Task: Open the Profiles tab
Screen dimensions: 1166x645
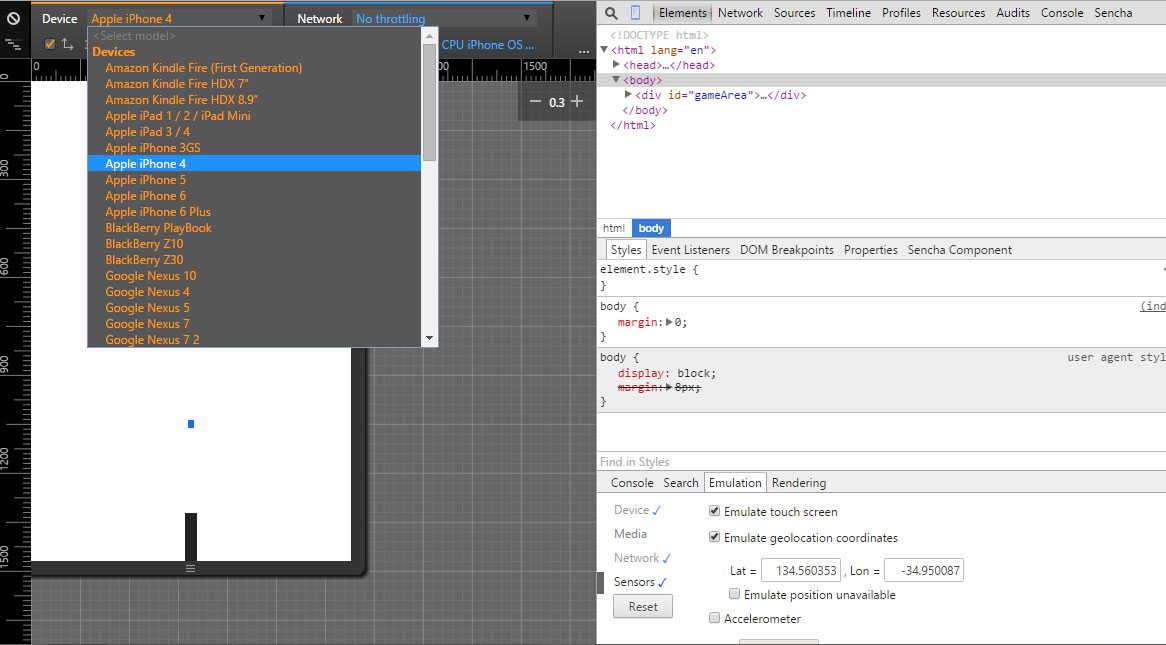Action: tap(901, 13)
